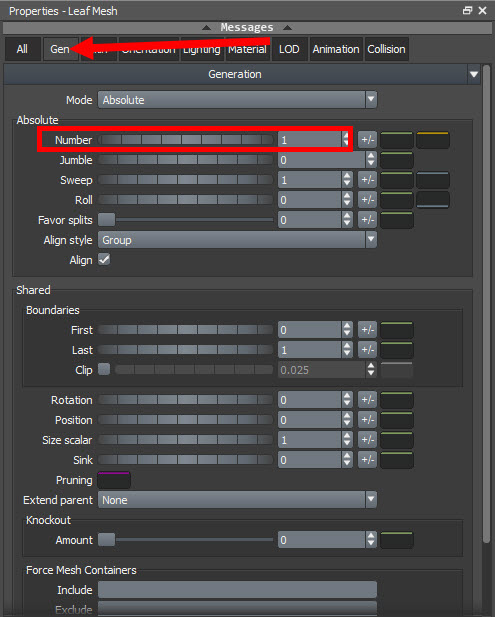Open the Roll green profile curve

point(397,200)
